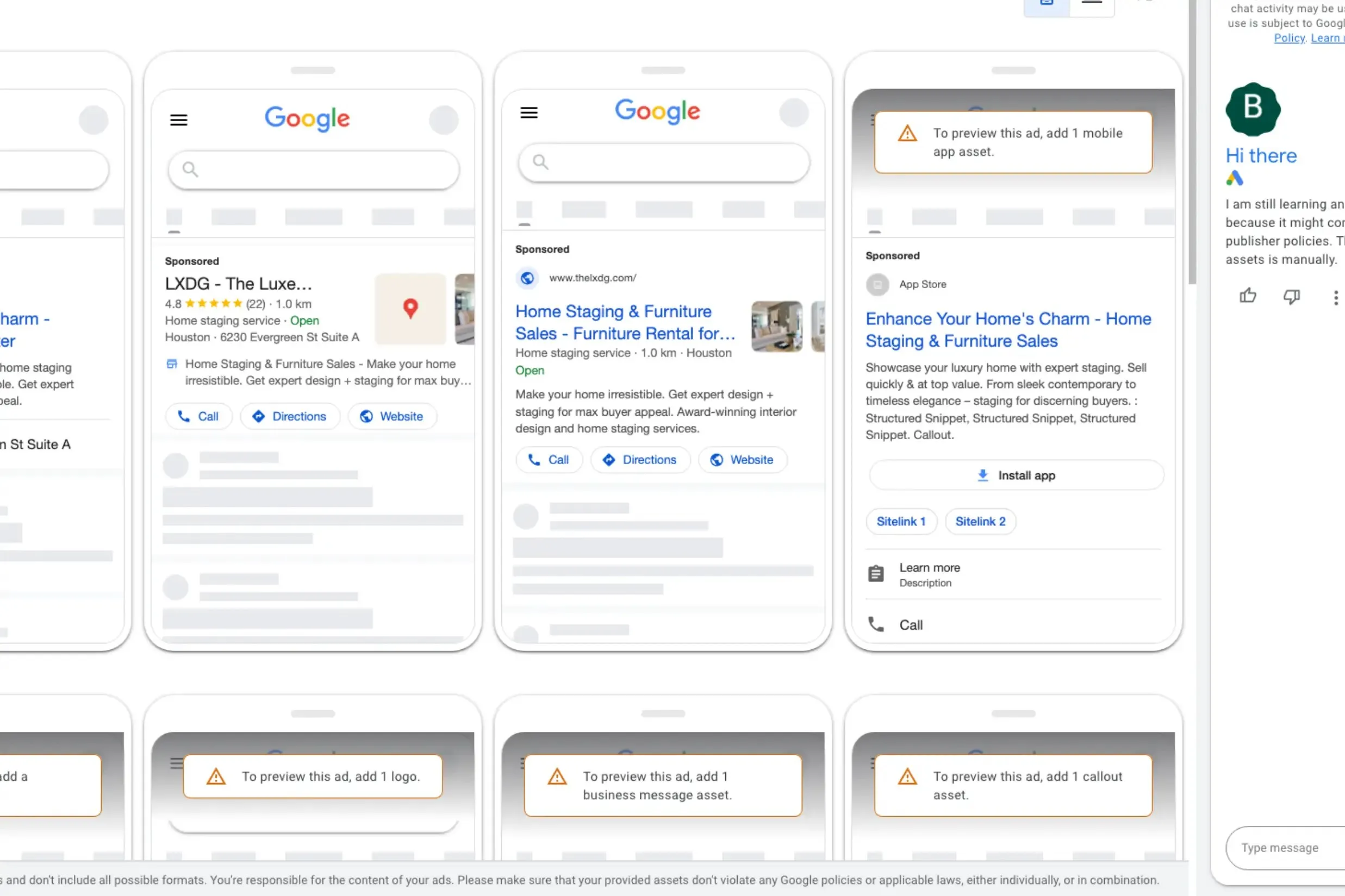Click the staged room photo thumbnail
The image size is (1345, 896).
[777, 326]
